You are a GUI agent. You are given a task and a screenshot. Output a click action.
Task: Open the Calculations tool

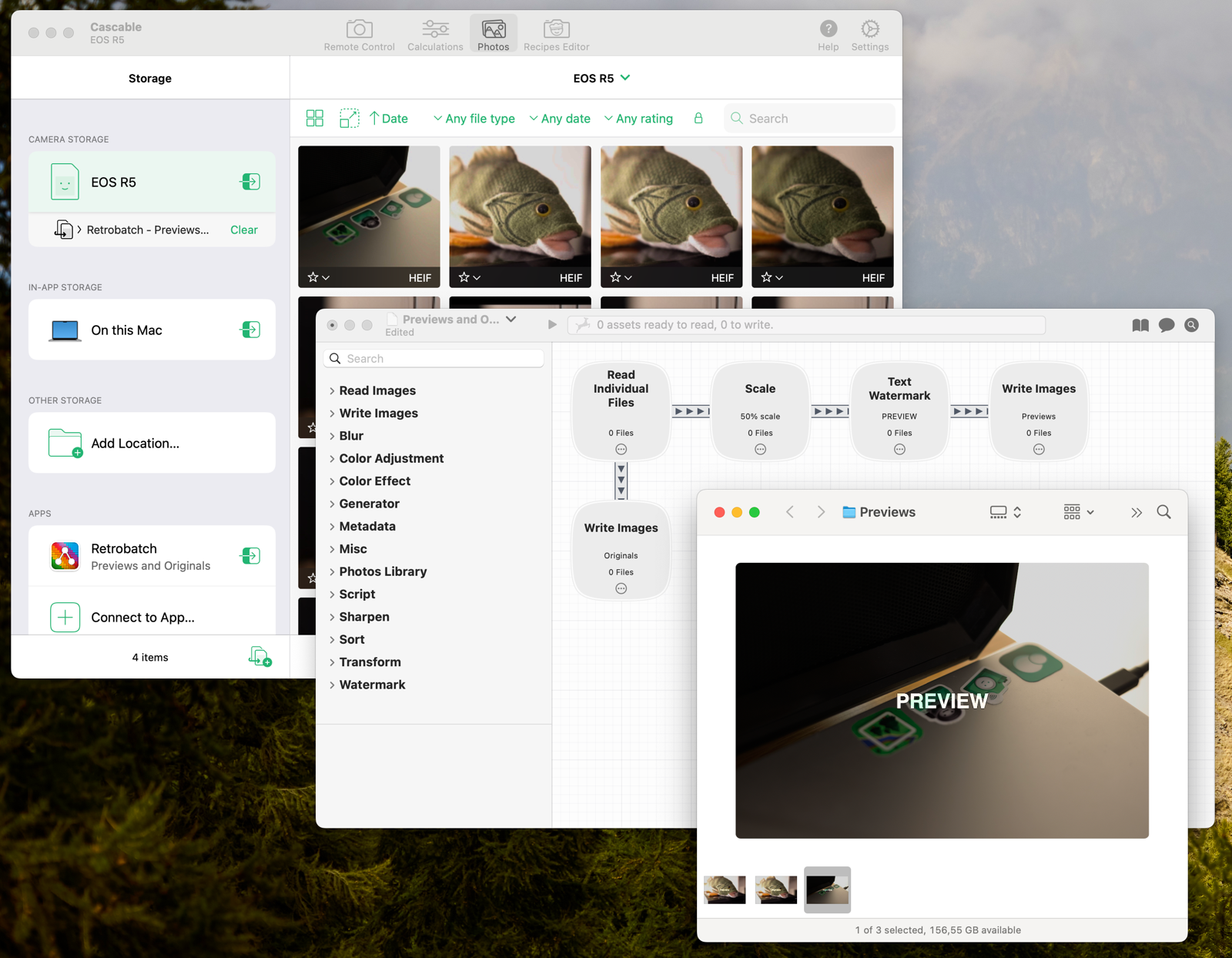click(x=435, y=35)
